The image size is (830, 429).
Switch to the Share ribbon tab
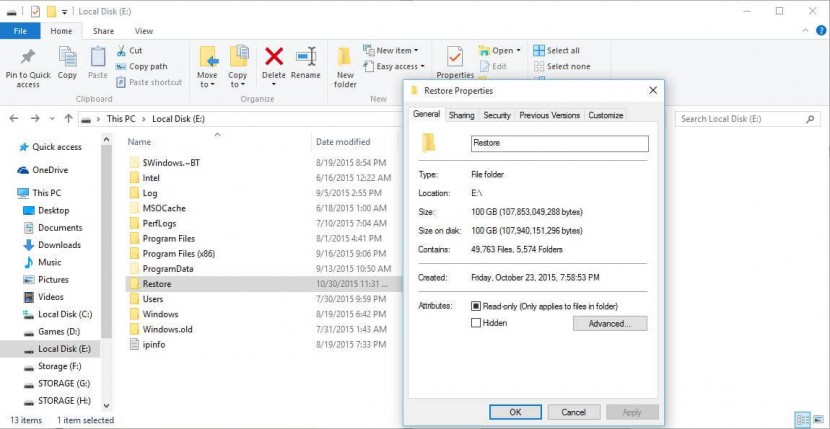coord(103,31)
